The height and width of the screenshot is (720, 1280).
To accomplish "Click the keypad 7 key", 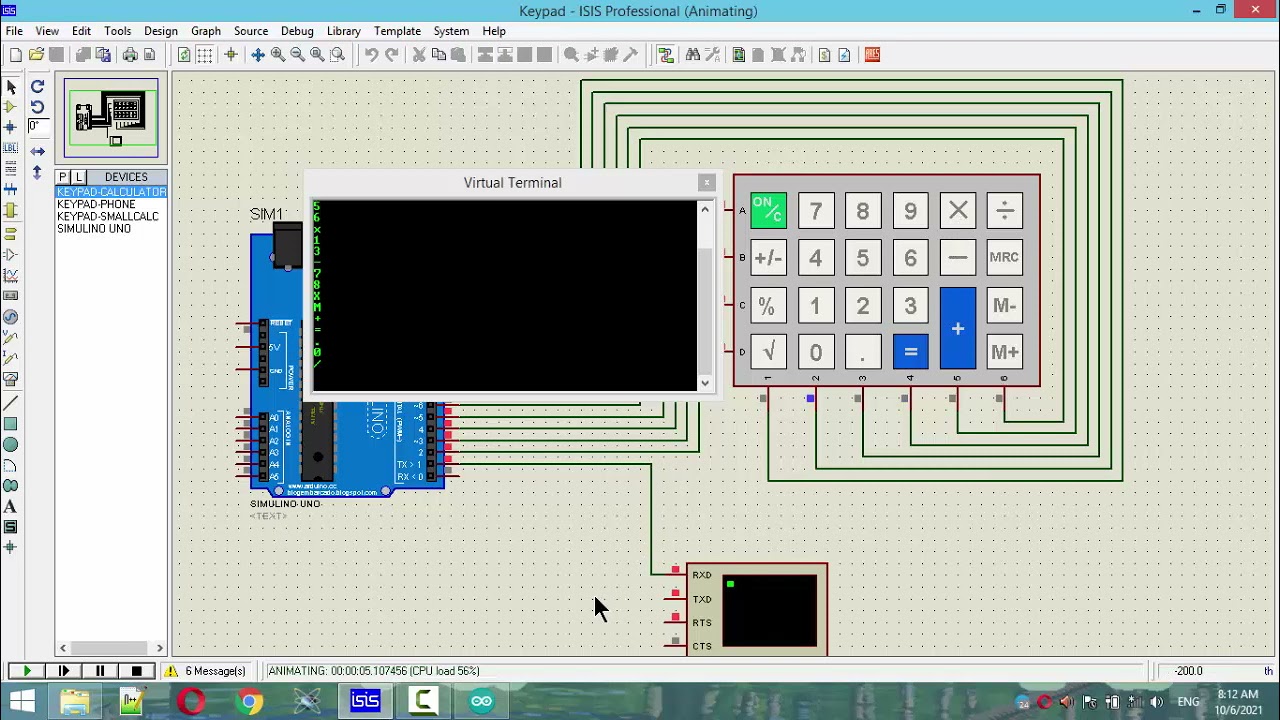I will (x=816, y=211).
